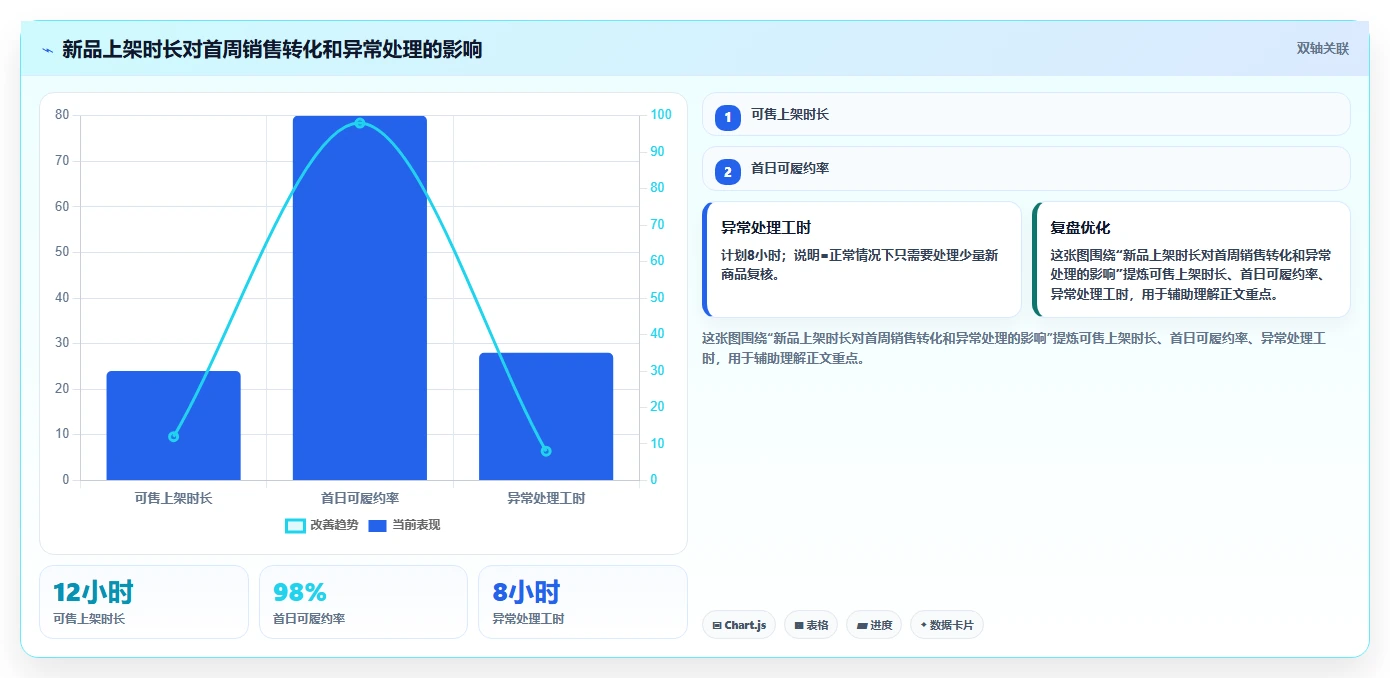Select the Chart.js tag chip
The height and width of the screenshot is (678, 1390).
coord(739,625)
